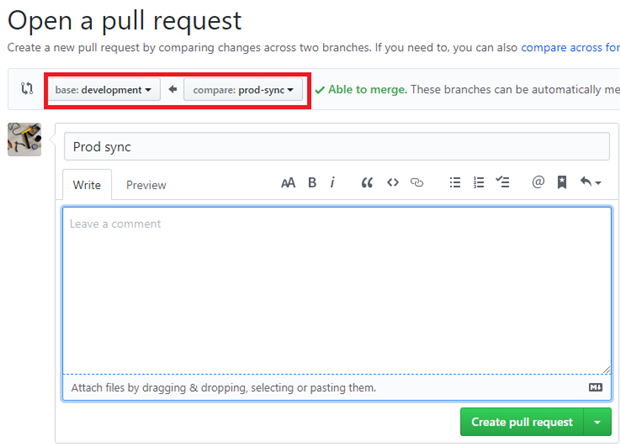Follow the compare across forks link
Viewport: 620px width, 446px height.
pos(570,47)
